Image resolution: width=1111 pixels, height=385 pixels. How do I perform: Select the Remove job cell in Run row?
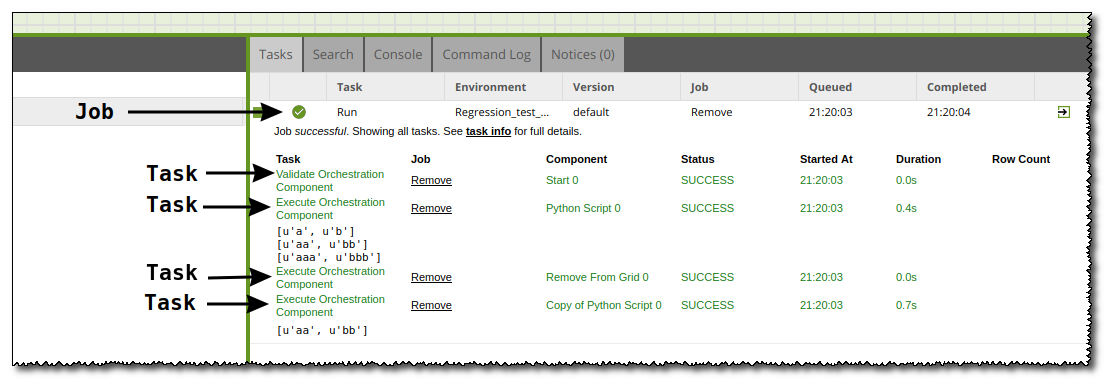coord(711,112)
